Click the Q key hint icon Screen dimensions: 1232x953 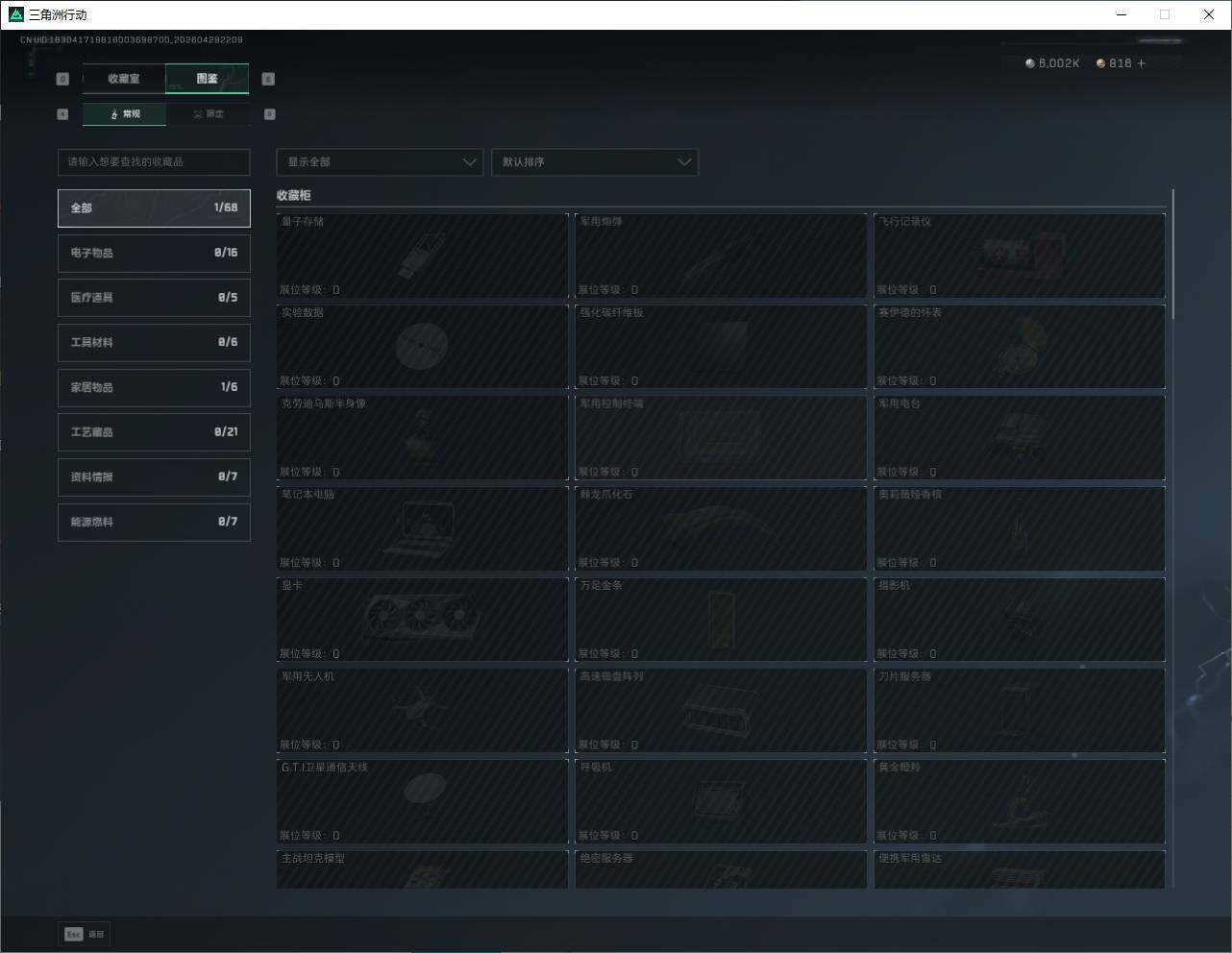[x=62, y=79]
